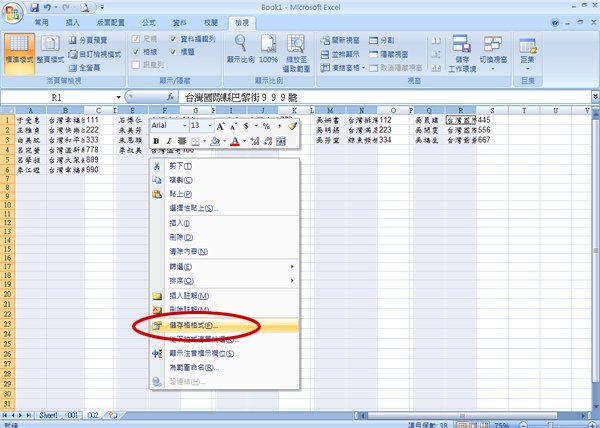Screen dimensions: 600x428
Task: Click font color red A in mini toolbar
Action: (235, 142)
